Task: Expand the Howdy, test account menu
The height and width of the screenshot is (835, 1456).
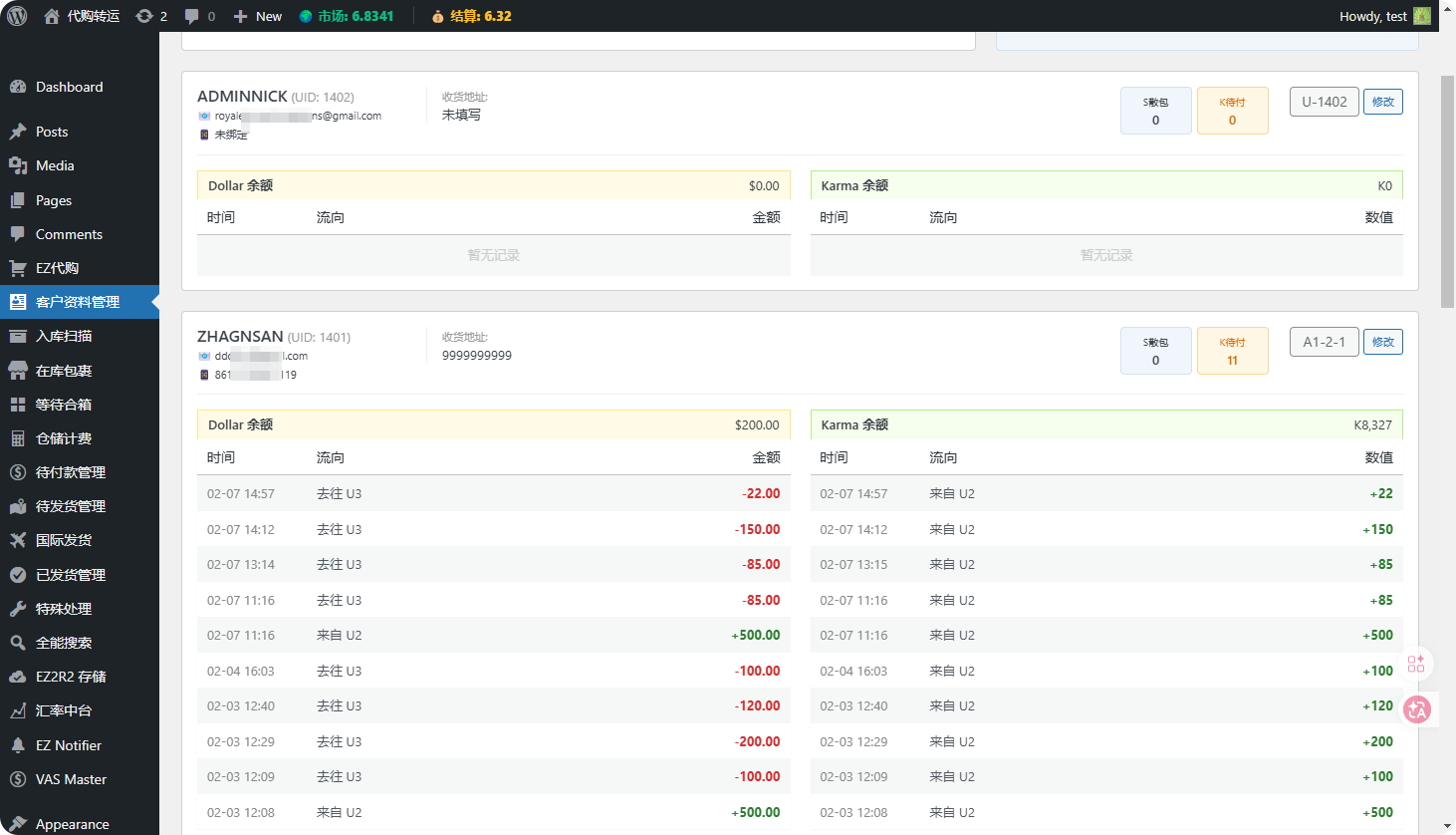Action: click(x=1372, y=16)
